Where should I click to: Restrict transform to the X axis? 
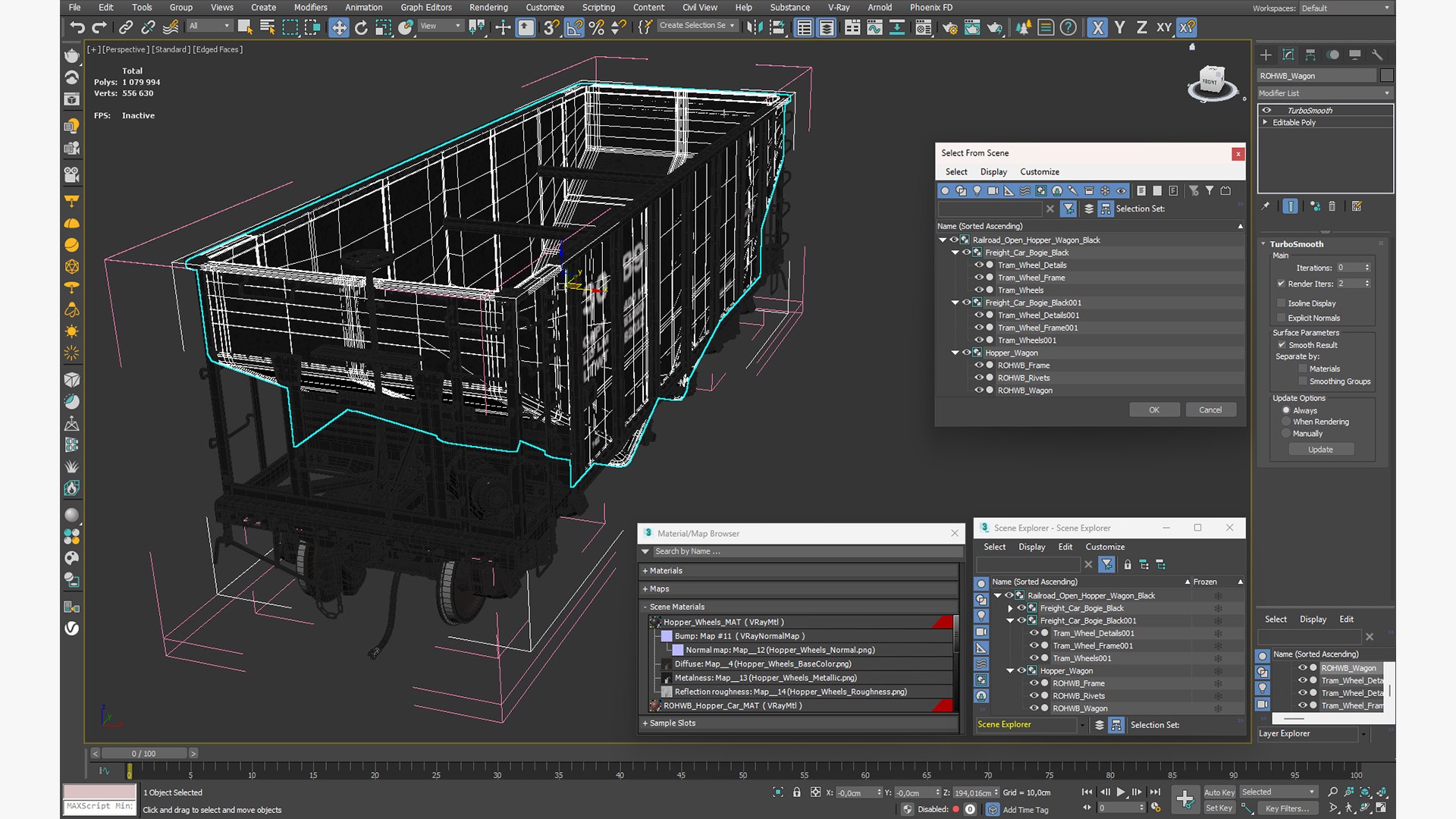coord(1097,28)
